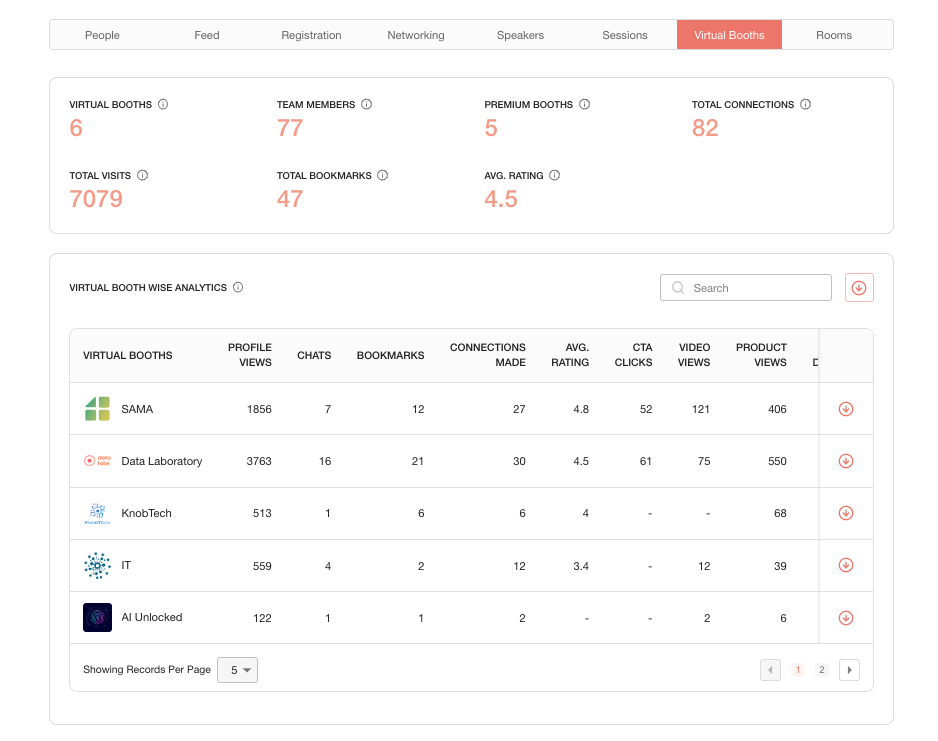Download all booth analytics report
Viewport: 938px width, 741px height.
click(859, 288)
